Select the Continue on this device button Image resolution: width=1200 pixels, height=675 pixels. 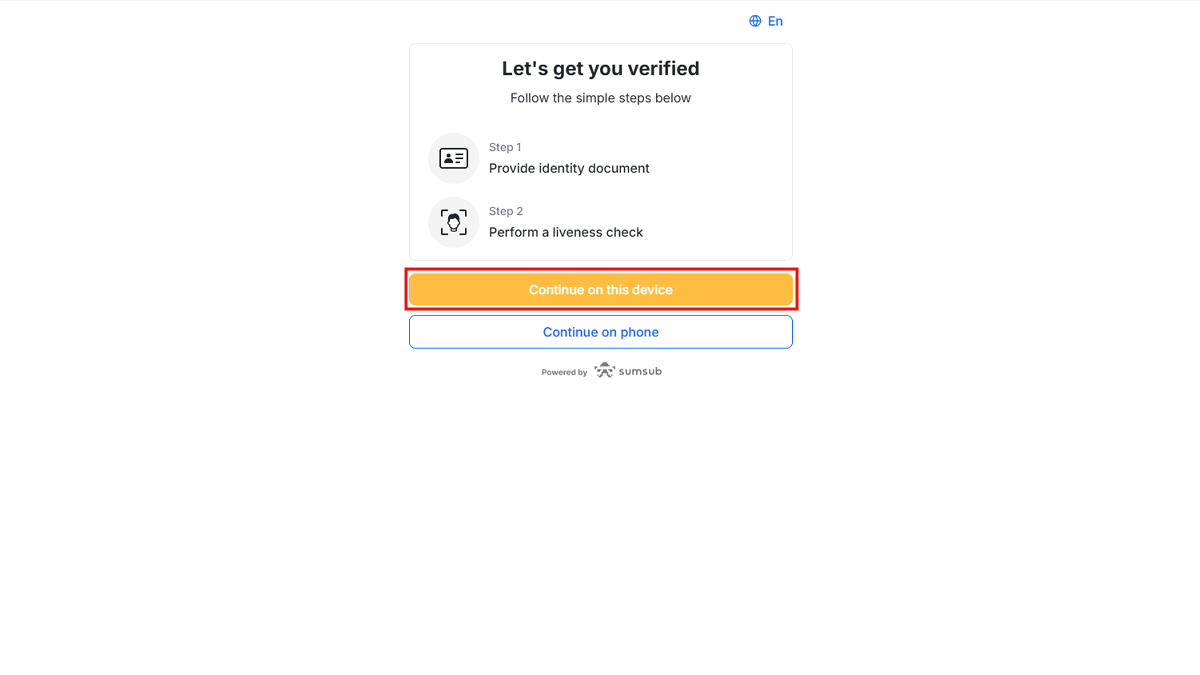point(601,290)
